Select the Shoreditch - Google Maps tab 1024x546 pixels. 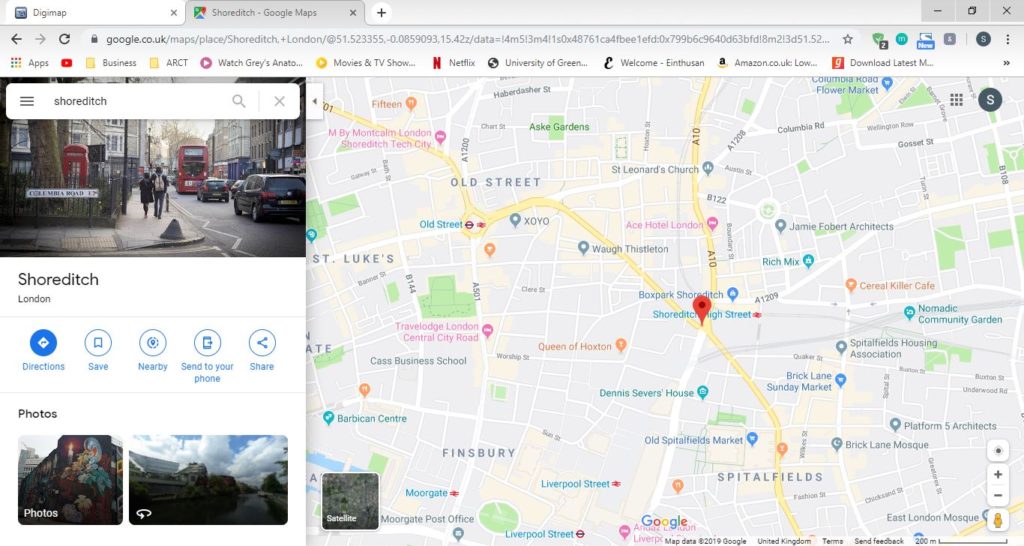click(274, 12)
